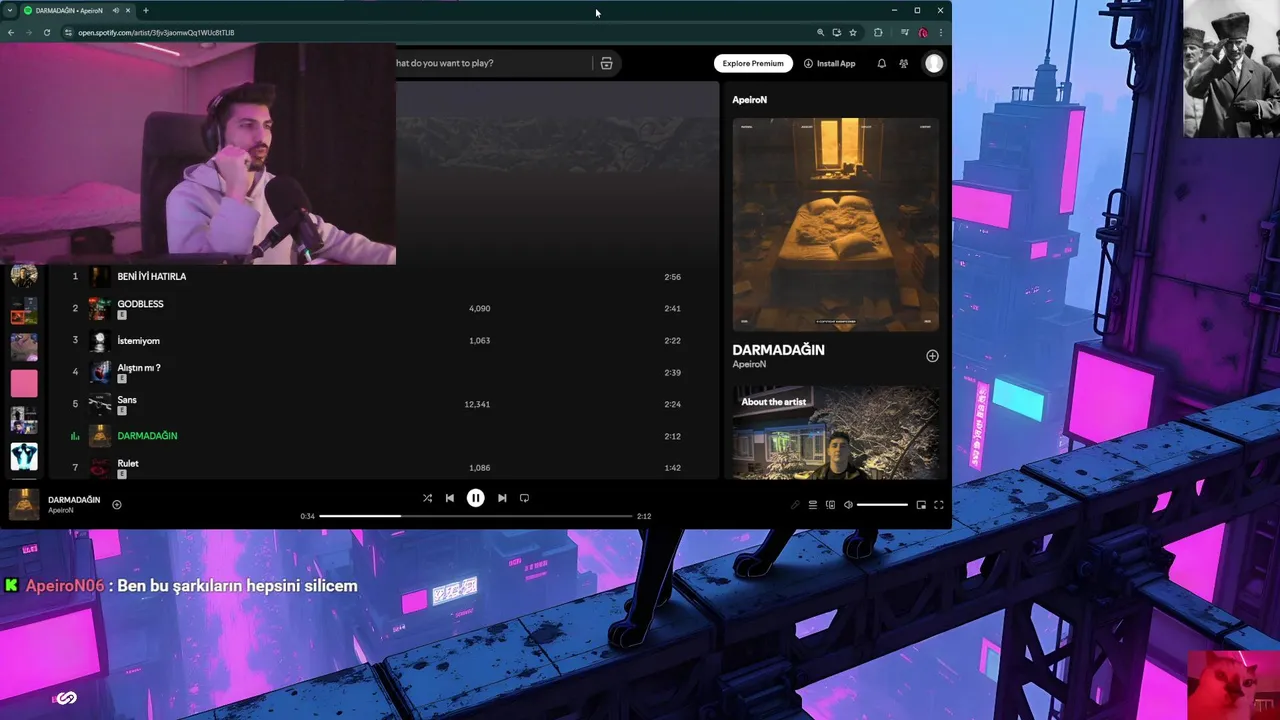Adjust the volume slider
1280x720 pixels.
pyautogui.click(x=882, y=505)
